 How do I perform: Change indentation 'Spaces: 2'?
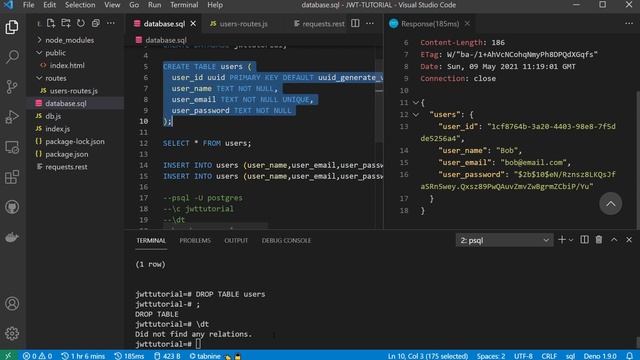(491, 356)
